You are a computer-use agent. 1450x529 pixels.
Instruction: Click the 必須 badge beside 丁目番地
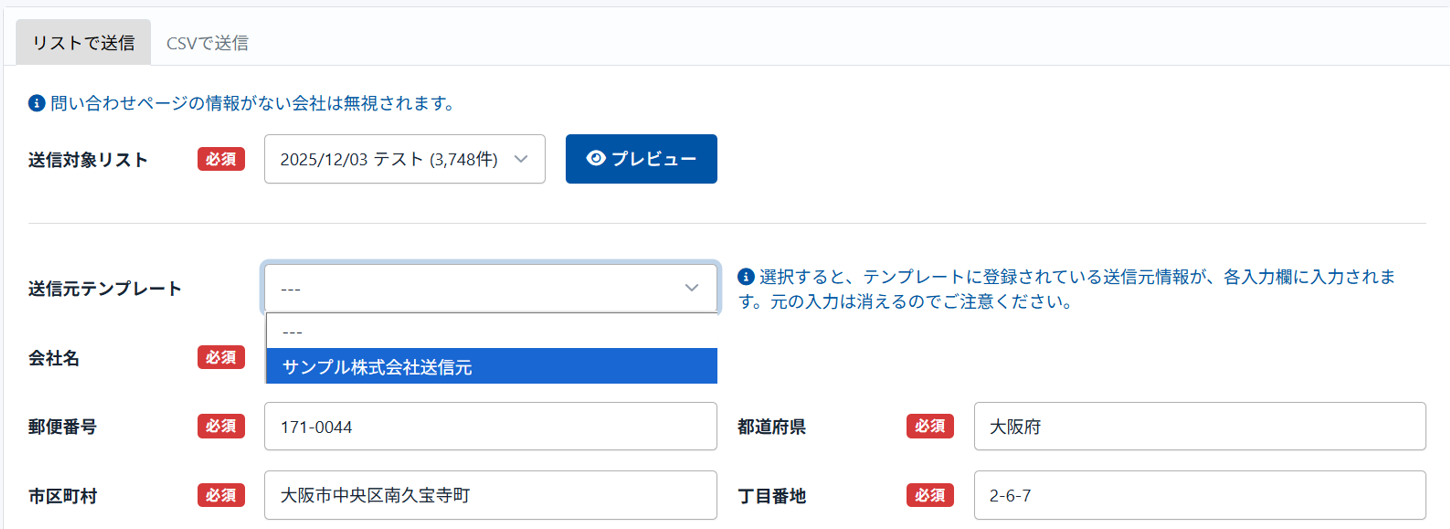point(930,495)
